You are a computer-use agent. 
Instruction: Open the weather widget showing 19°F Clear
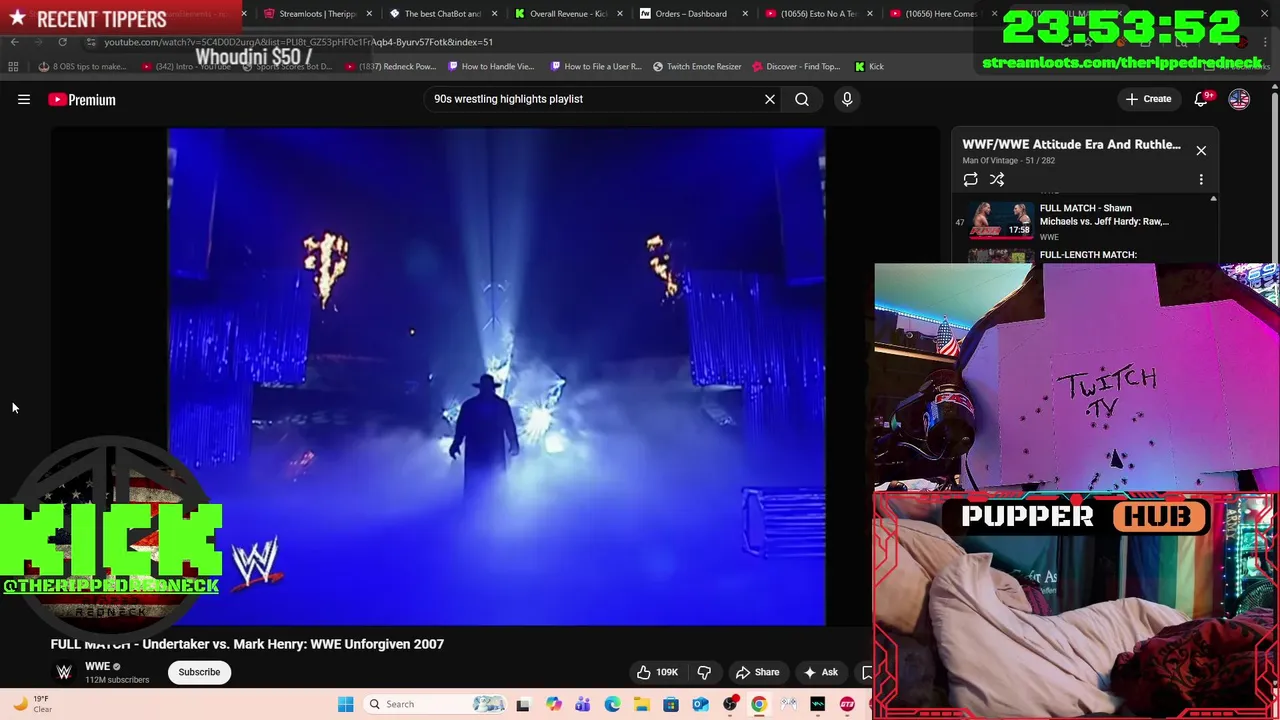(x=32, y=704)
